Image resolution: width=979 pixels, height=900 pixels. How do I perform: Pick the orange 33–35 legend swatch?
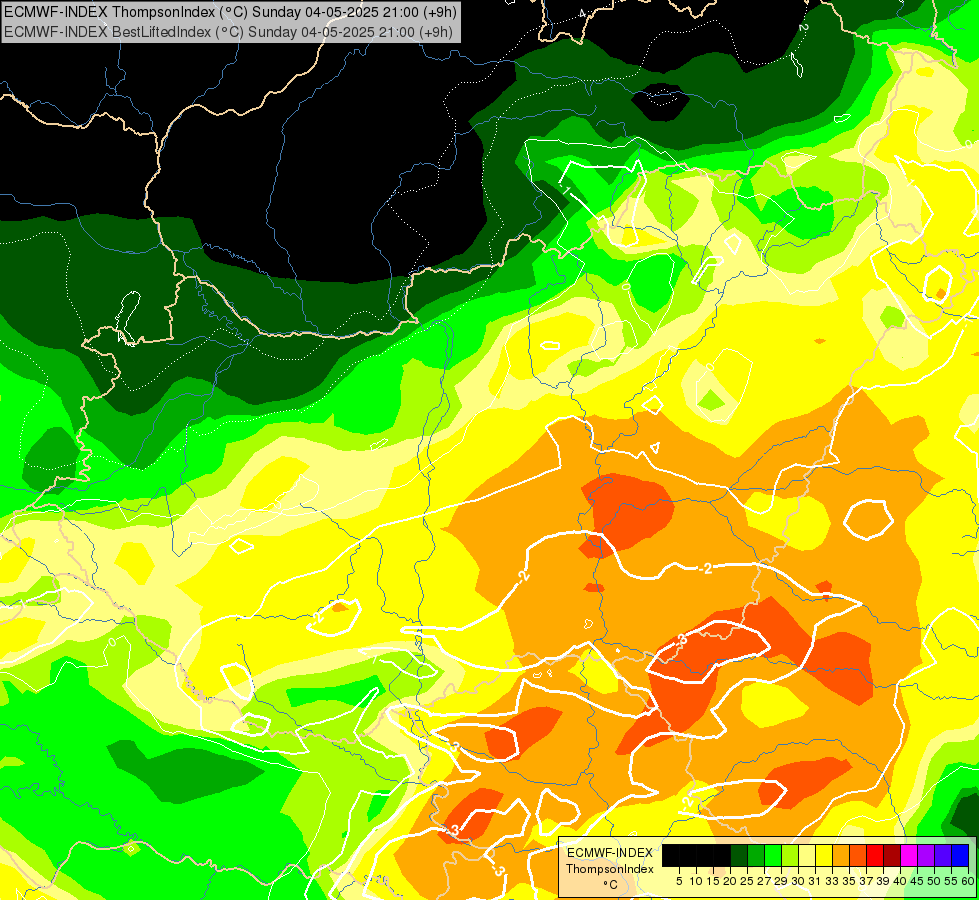click(x=841, y=855)
